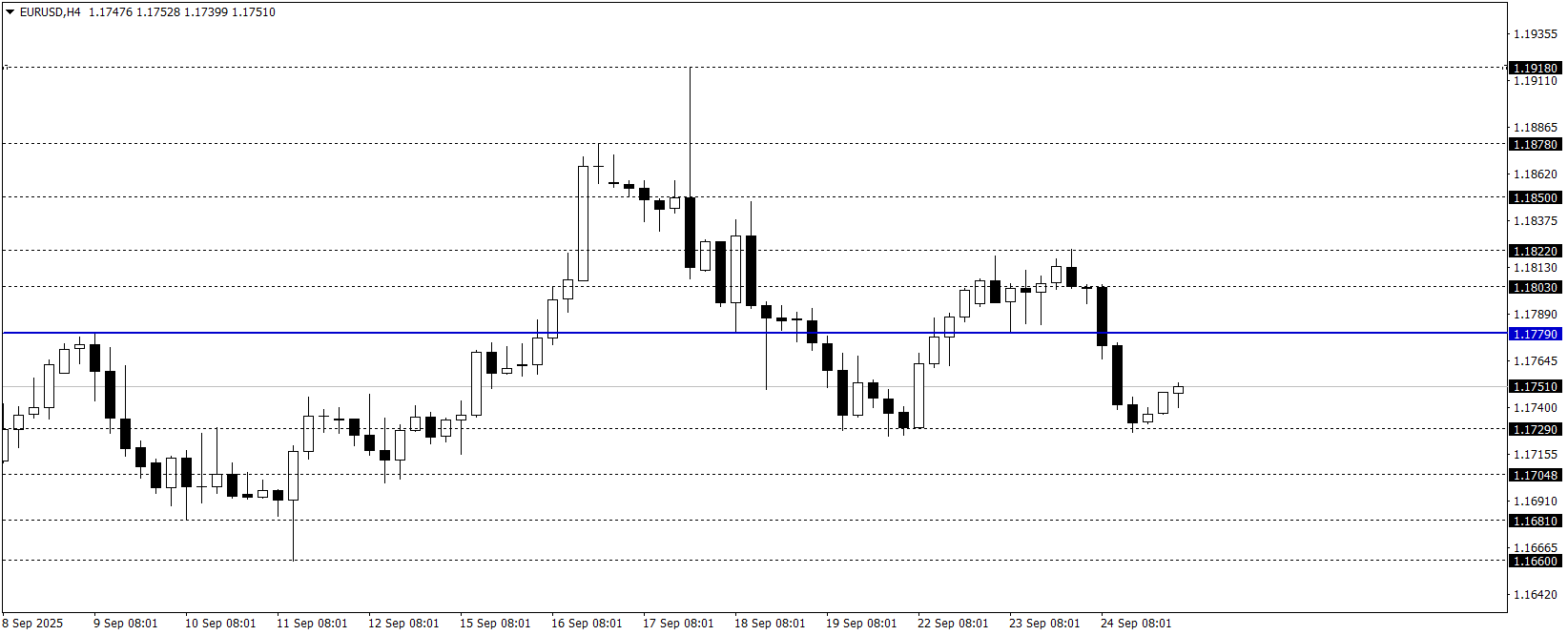Click the 1.16810 level price label
The width and height of the screenshot is (1568, 635).
1535,521
